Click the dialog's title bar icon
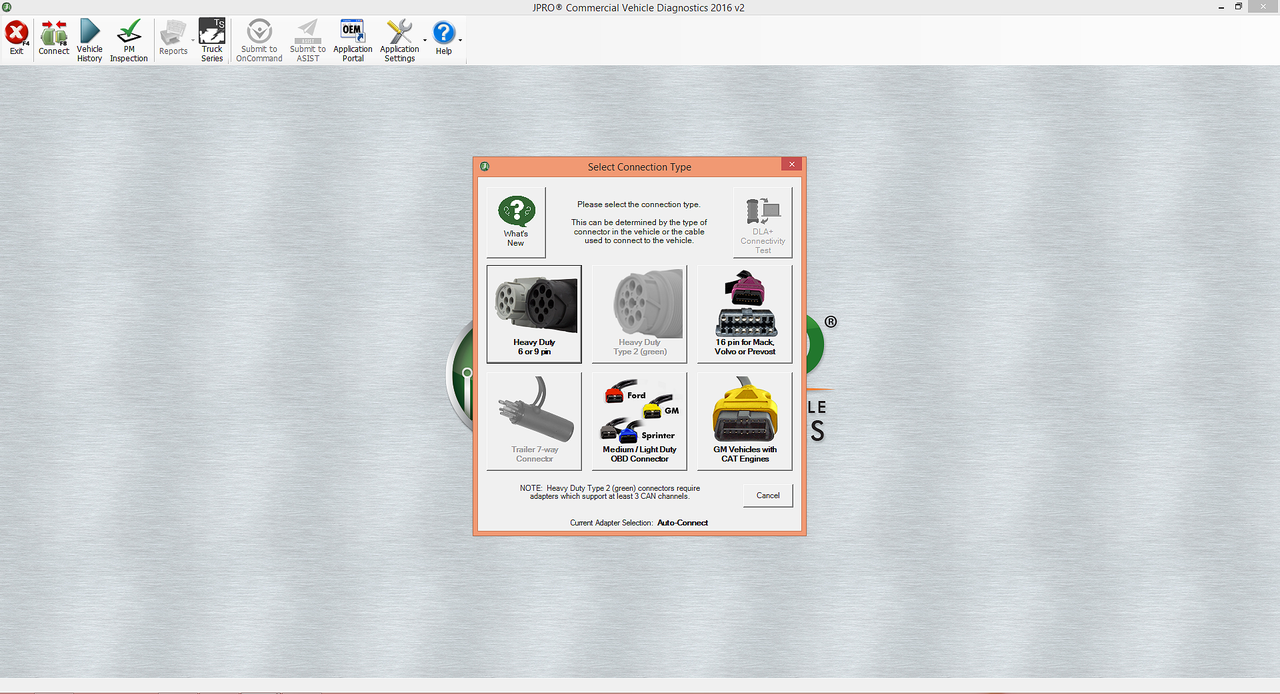Screen dimensions: 1280x694 [x=485, y=166]
